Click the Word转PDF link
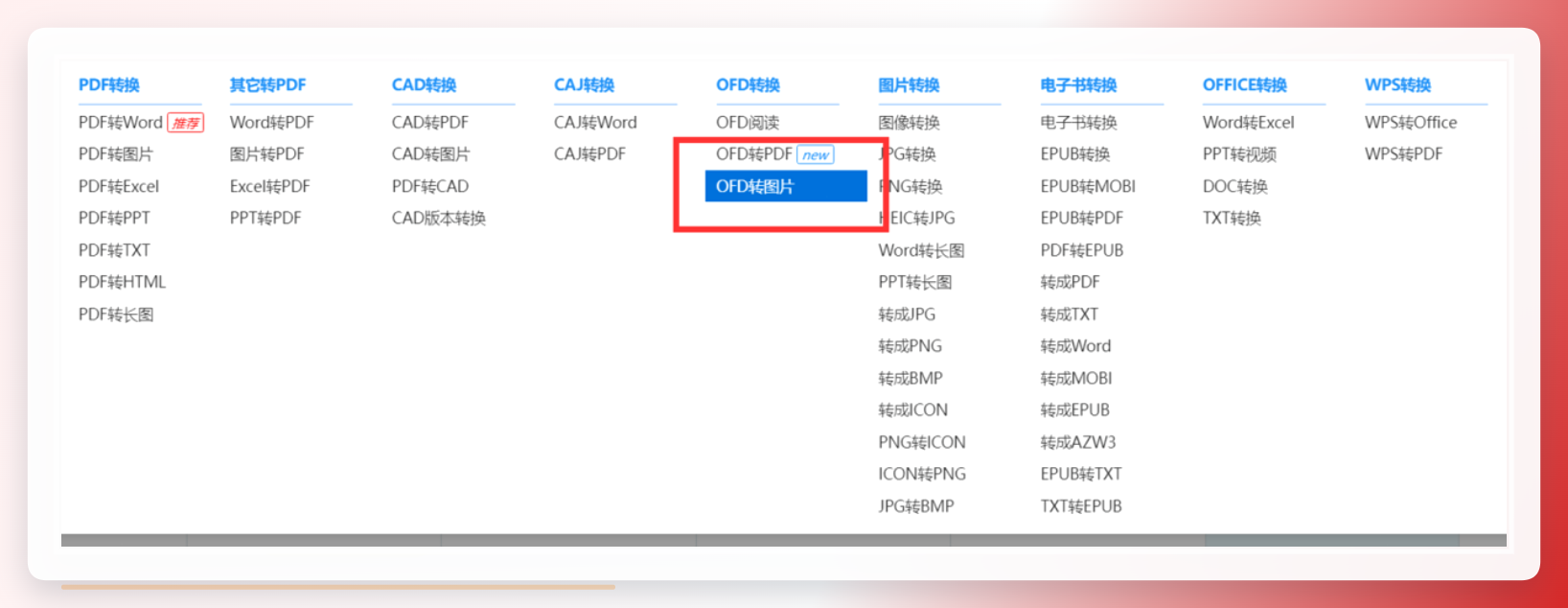1568x608 pixels. 272,123
